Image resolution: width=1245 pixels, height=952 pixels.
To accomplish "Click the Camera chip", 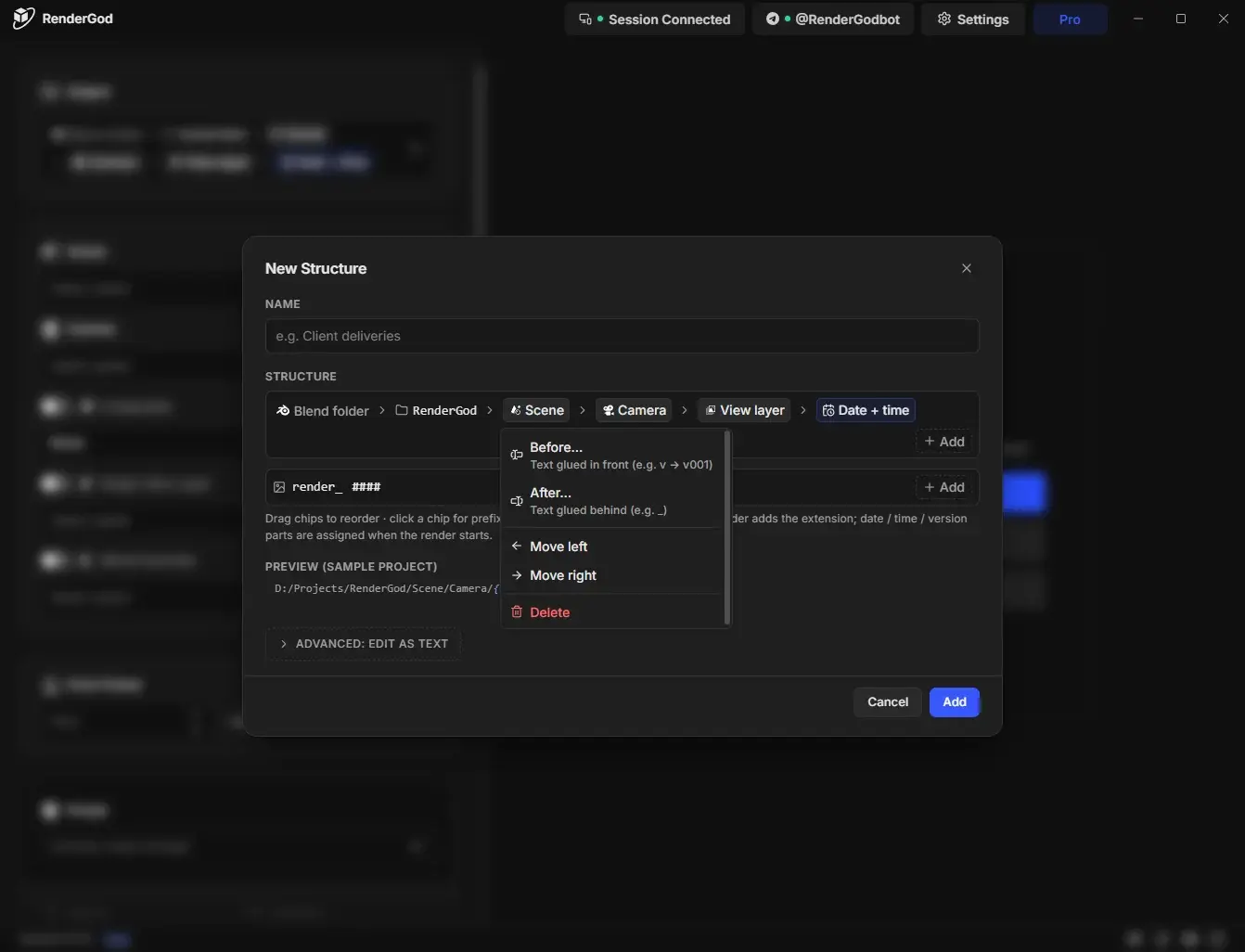I will coord(634,410).
